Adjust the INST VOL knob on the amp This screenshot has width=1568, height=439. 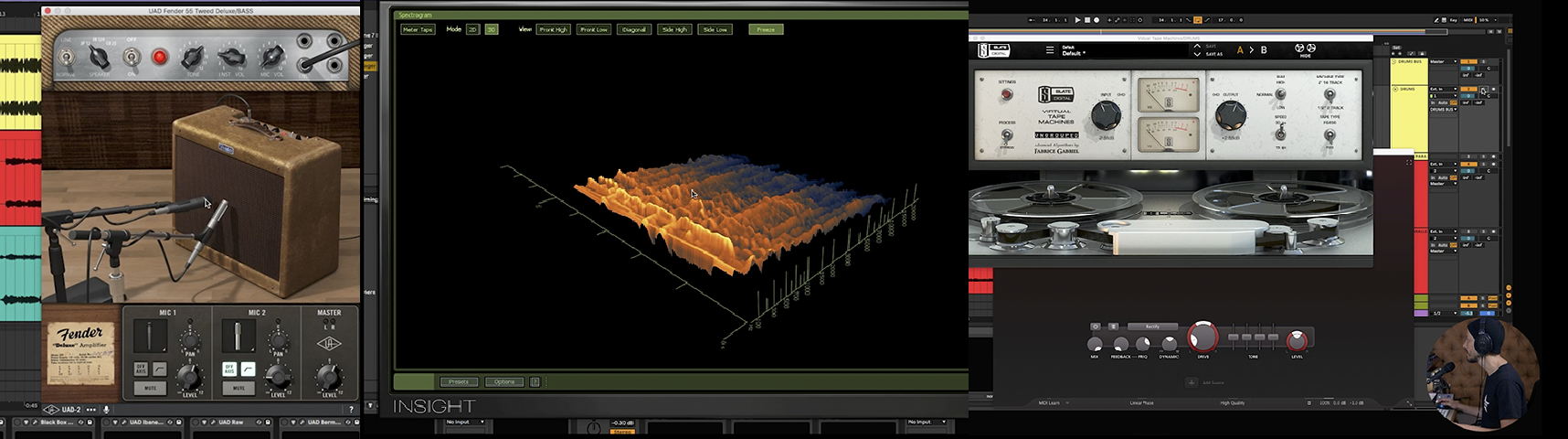232,58
